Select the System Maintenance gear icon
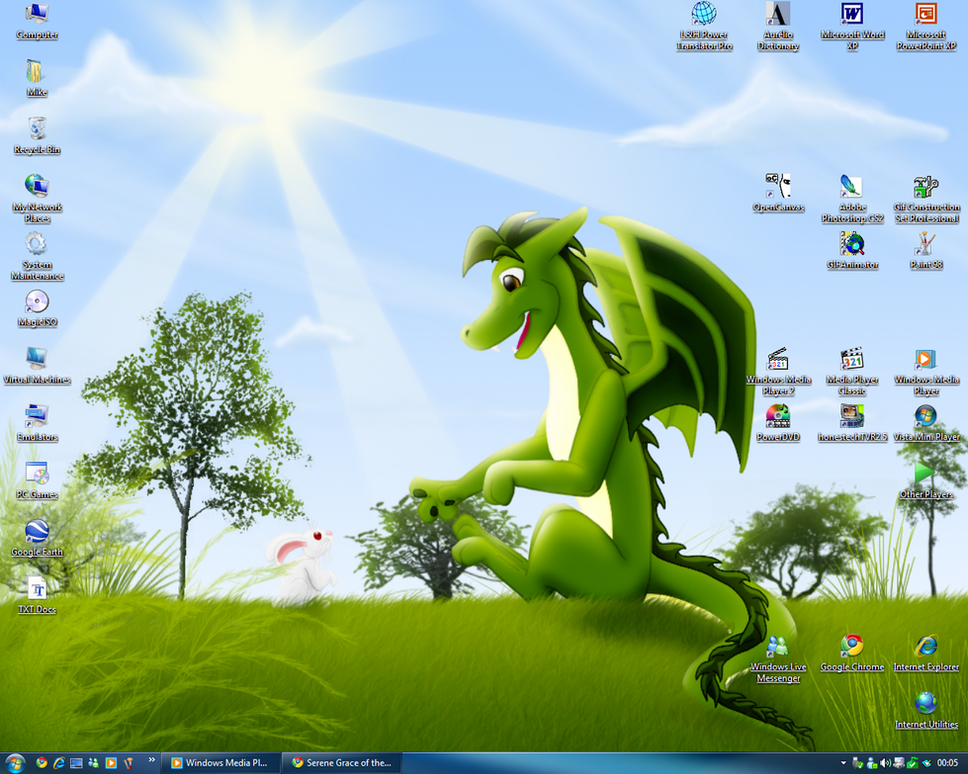The height and width of the screenshot is (774, 968). (37, 257)
